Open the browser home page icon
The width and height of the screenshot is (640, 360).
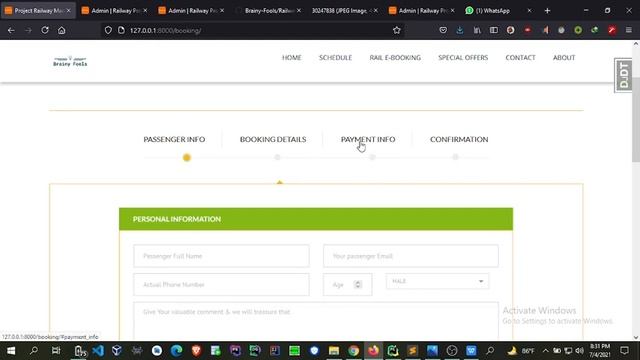click(x=62, y=30)
